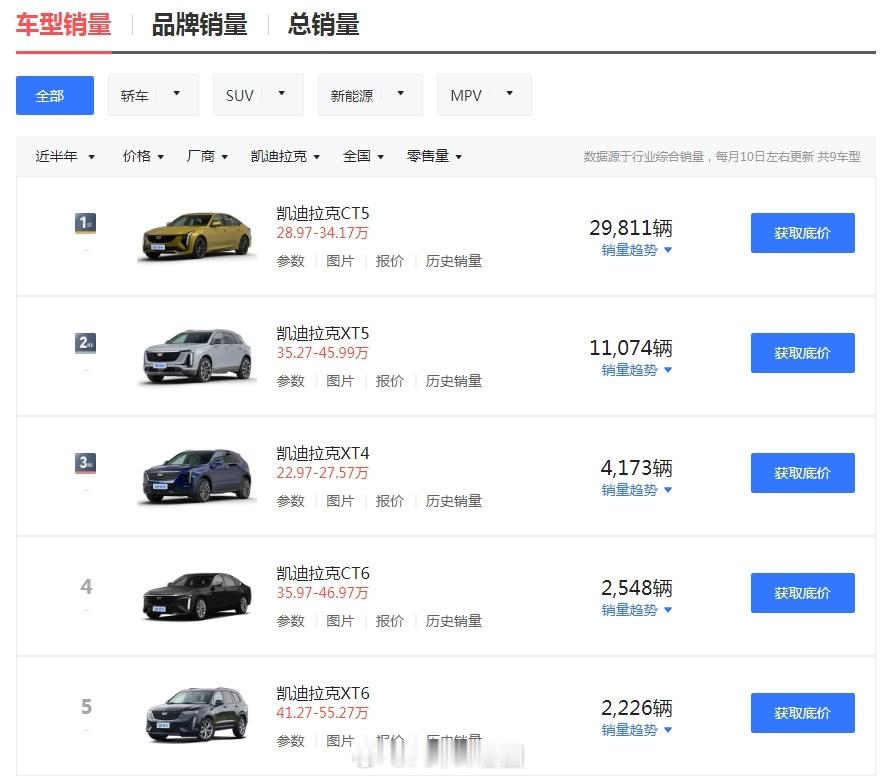Open the SUV dropdown filter

tap(258, 95)
